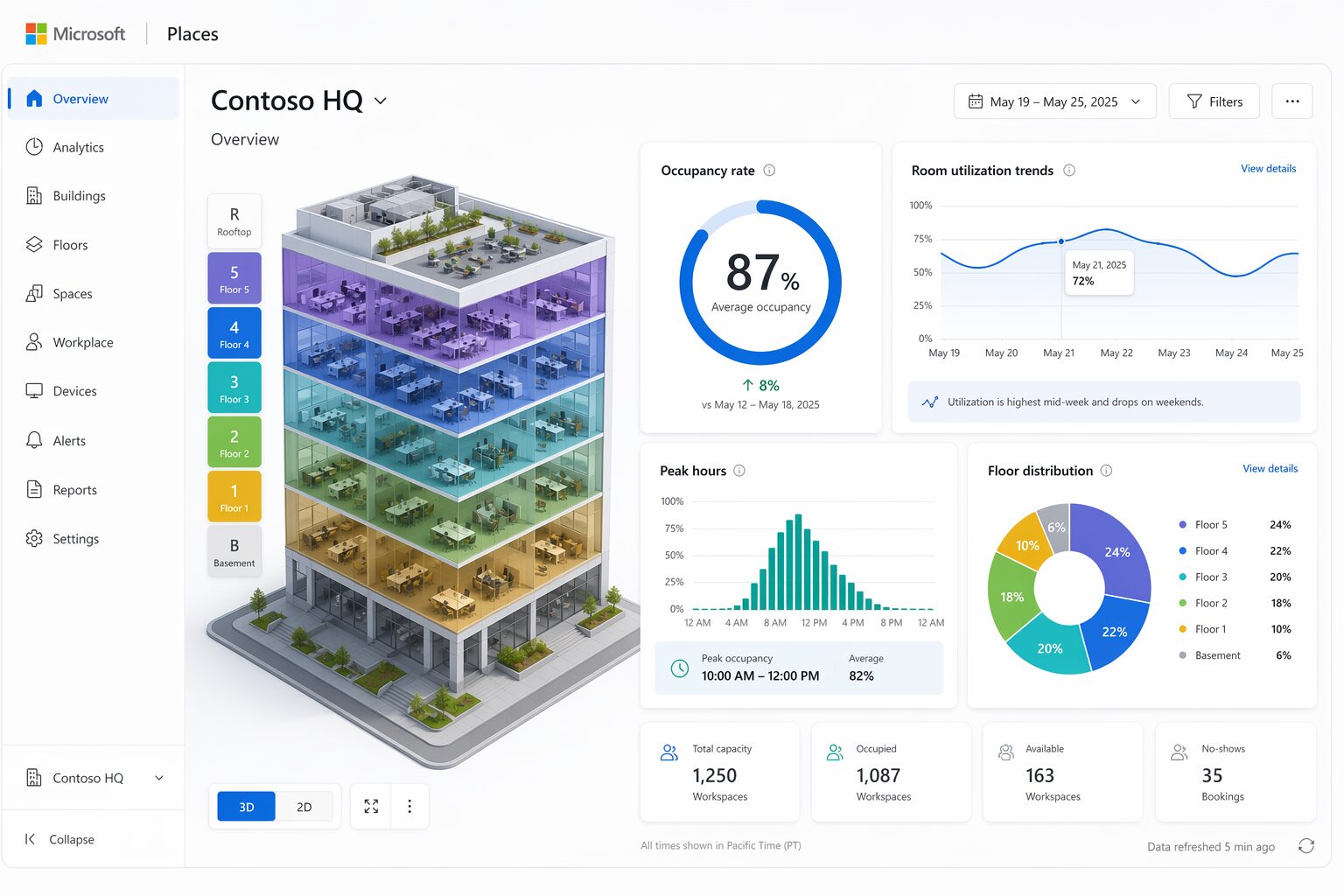Open the Buildings menu item

point(93,196)
